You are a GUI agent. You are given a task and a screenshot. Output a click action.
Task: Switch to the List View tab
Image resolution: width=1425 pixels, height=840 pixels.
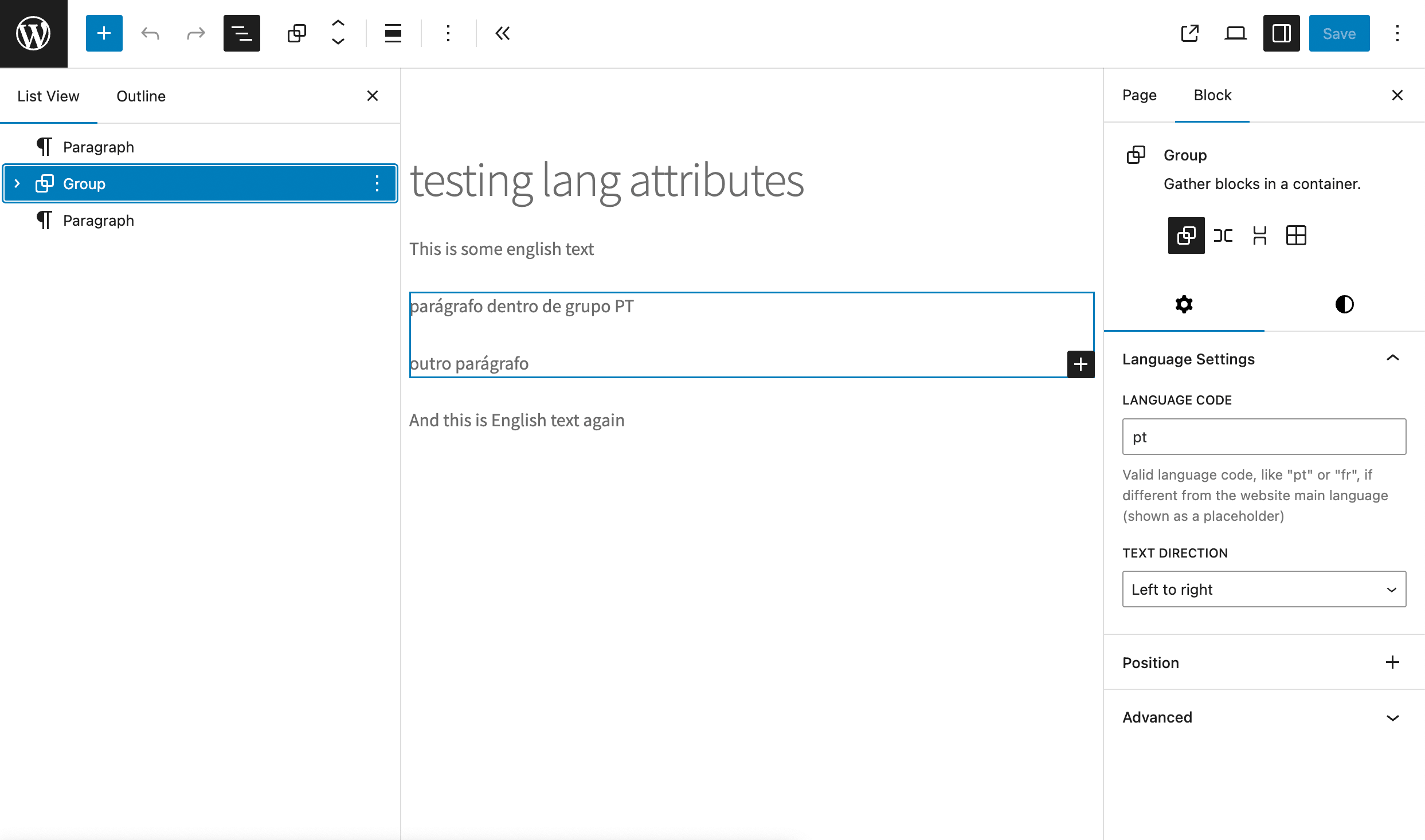(x=48, y=96)
